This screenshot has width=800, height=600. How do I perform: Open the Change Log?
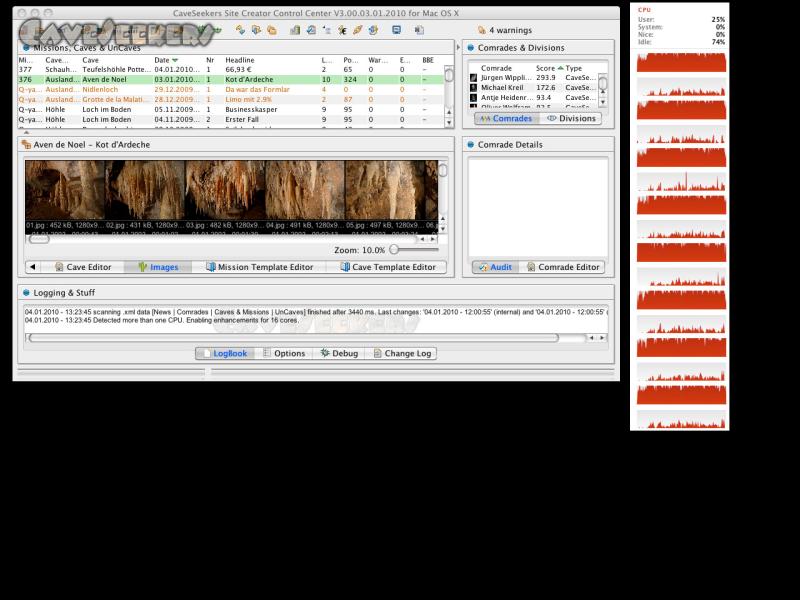(401, 353)
